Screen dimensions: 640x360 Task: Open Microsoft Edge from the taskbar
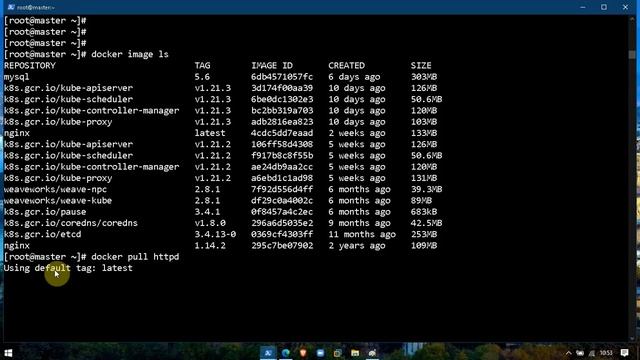click(286, 353)
